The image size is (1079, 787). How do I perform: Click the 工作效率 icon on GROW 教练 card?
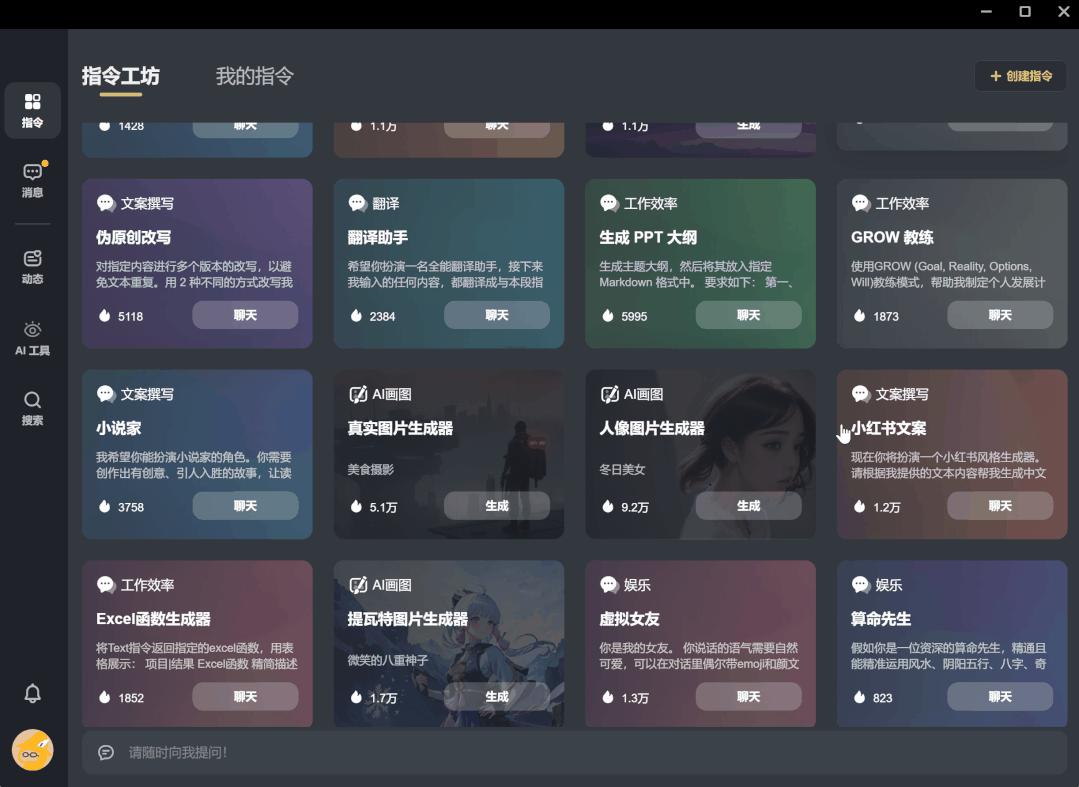click(860, 203)
